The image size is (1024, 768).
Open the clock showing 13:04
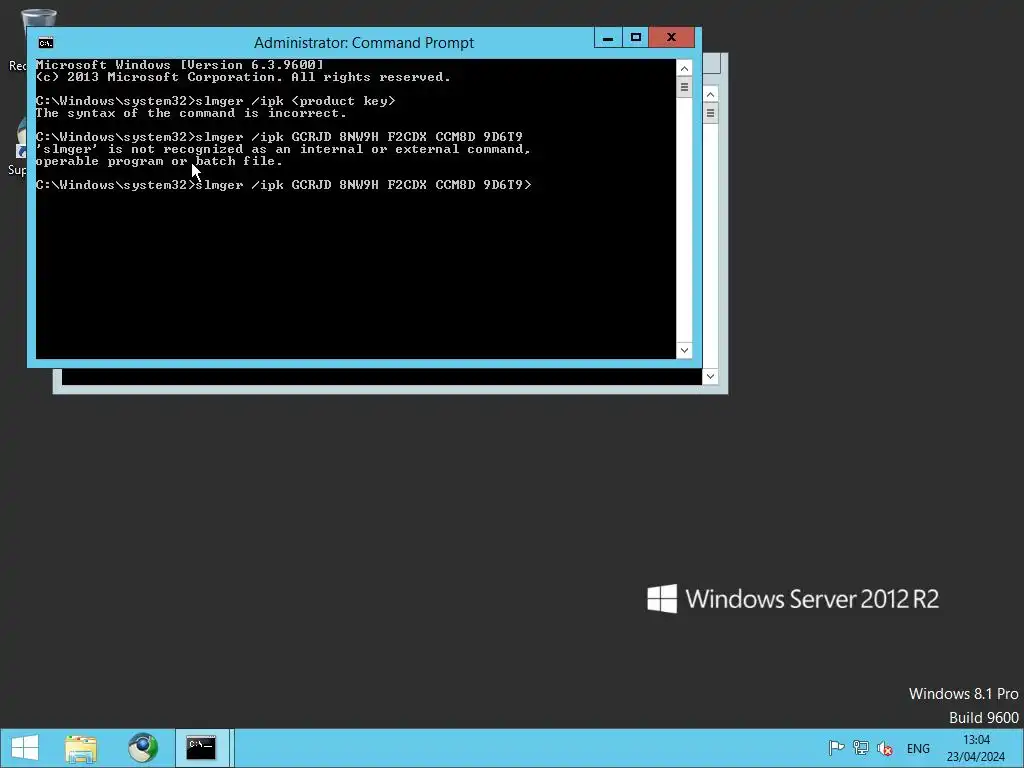tap(976, 748)
